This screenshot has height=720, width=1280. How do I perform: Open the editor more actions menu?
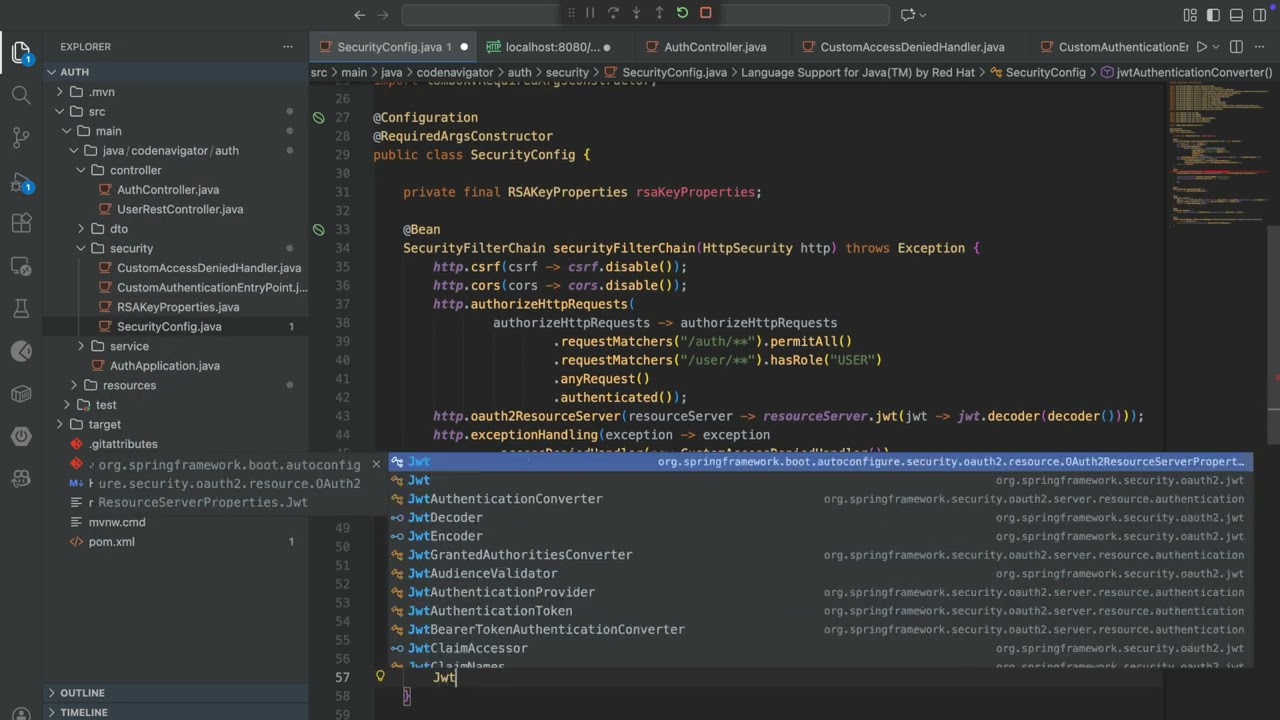1259,47
